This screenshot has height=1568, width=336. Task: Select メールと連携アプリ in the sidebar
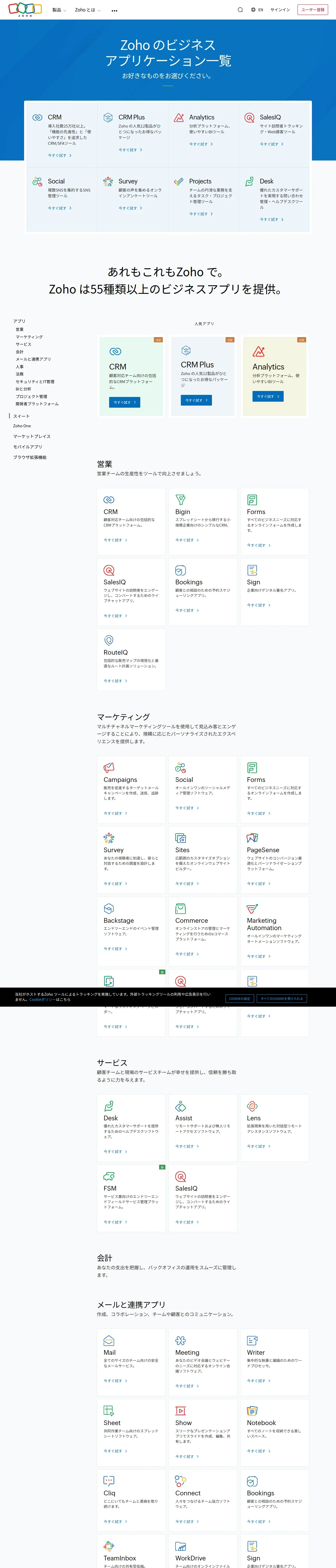point(33,359)
